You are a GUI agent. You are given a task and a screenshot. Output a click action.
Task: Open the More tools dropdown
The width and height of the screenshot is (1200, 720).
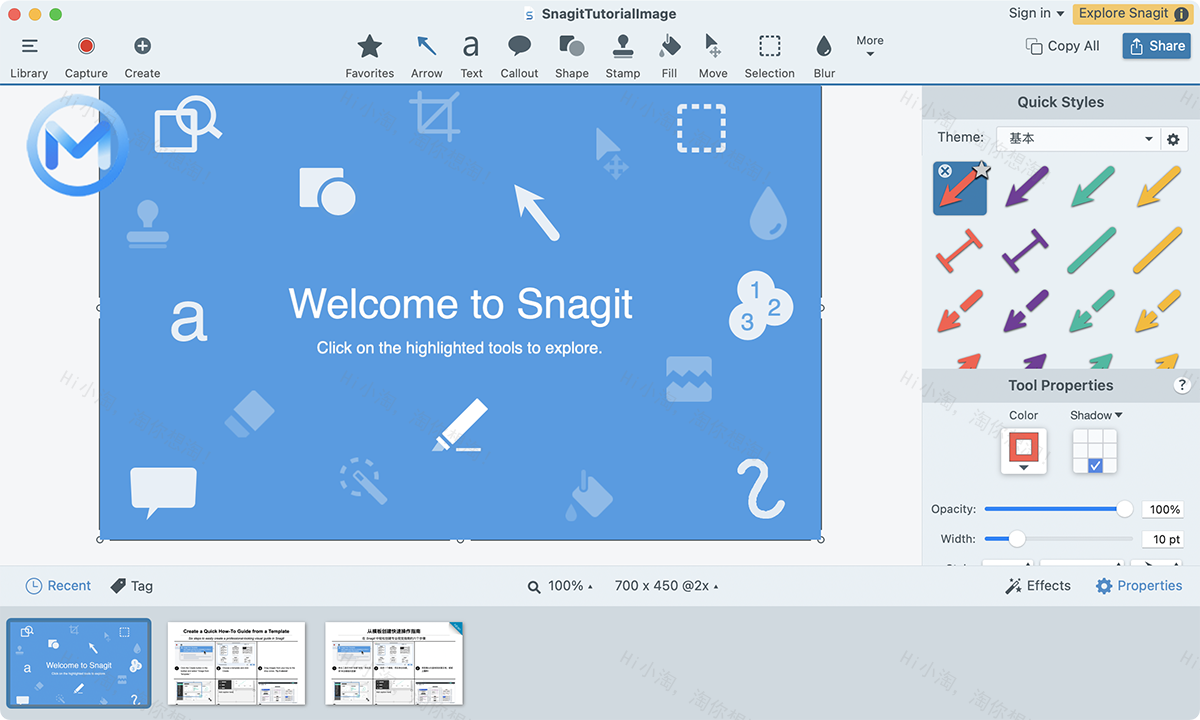869,48
